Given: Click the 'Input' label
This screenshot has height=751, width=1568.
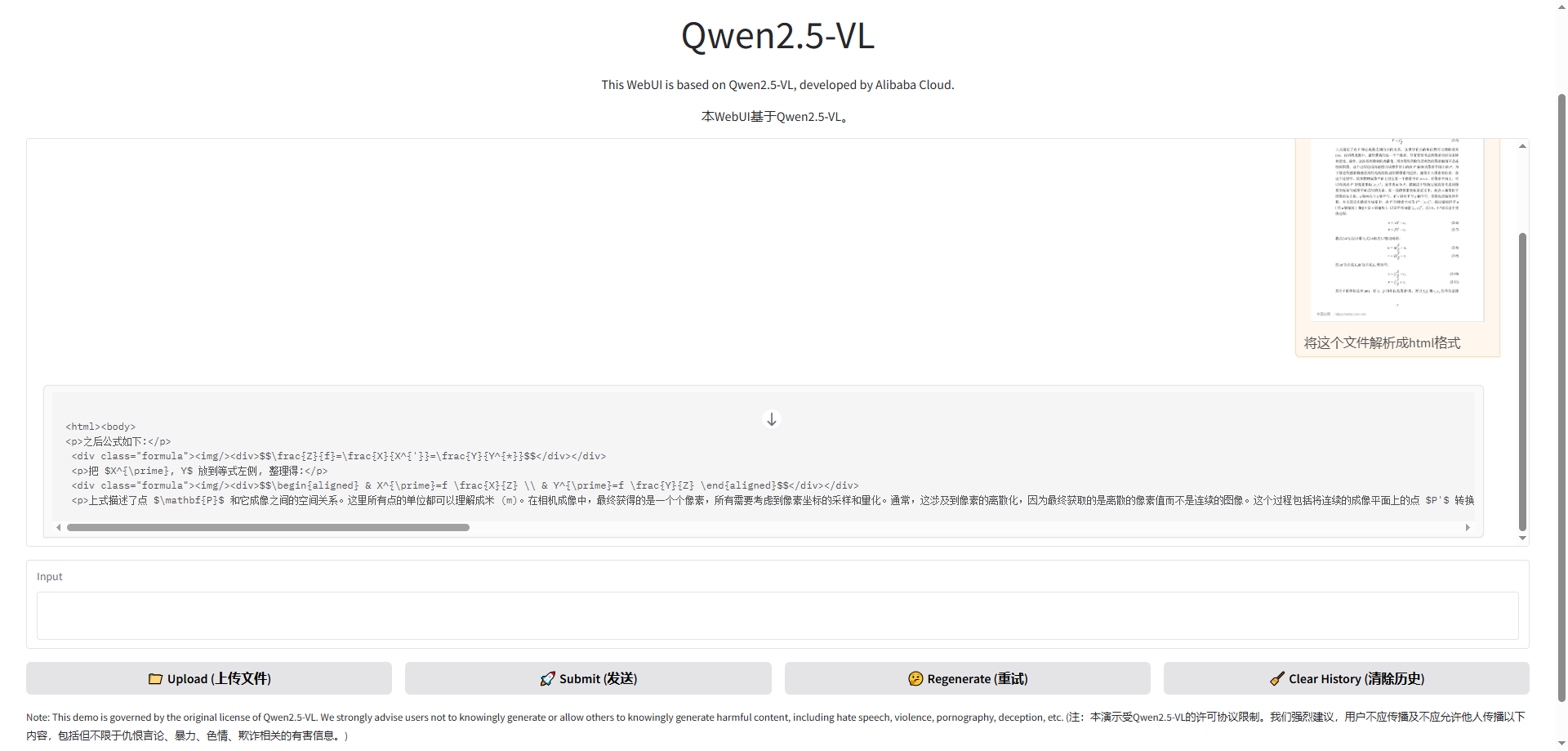Looking at the screenshot, I should (49, 577).
